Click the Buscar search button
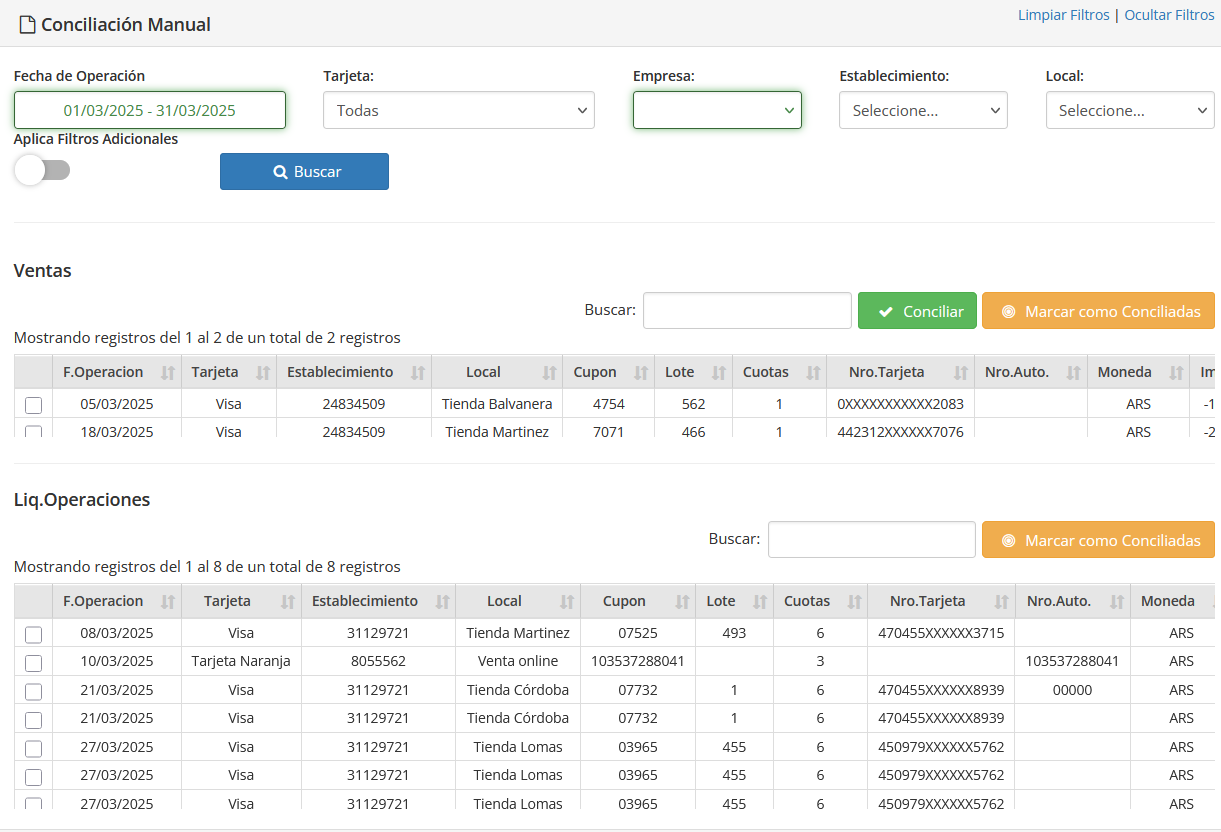 304,171
